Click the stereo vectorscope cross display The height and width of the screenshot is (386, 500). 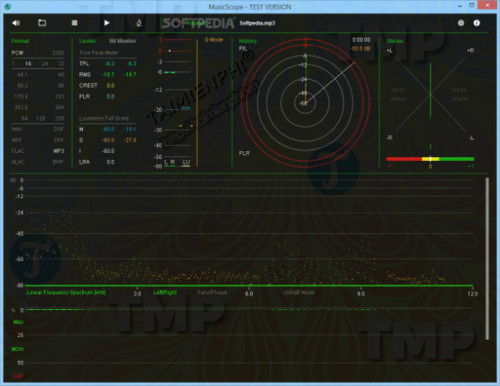tap(430, 94)
